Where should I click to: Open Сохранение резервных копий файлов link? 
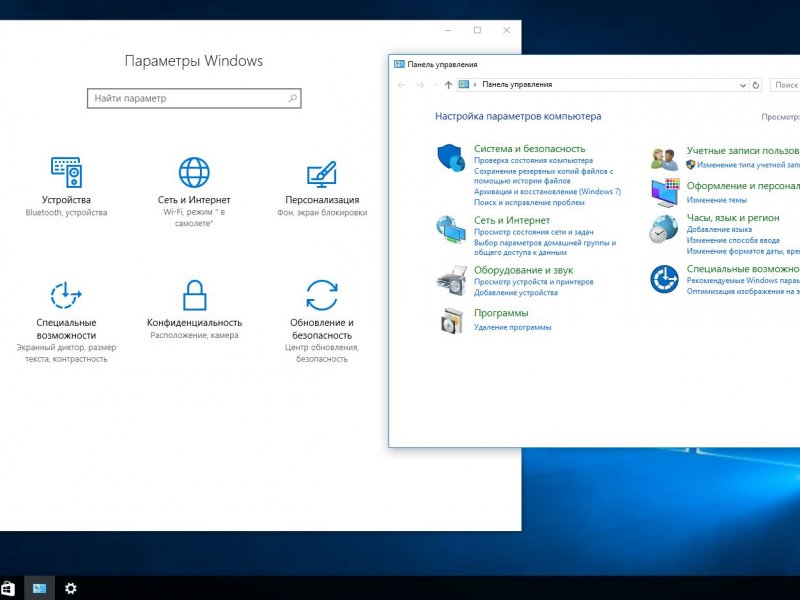[x=543, y=176]
